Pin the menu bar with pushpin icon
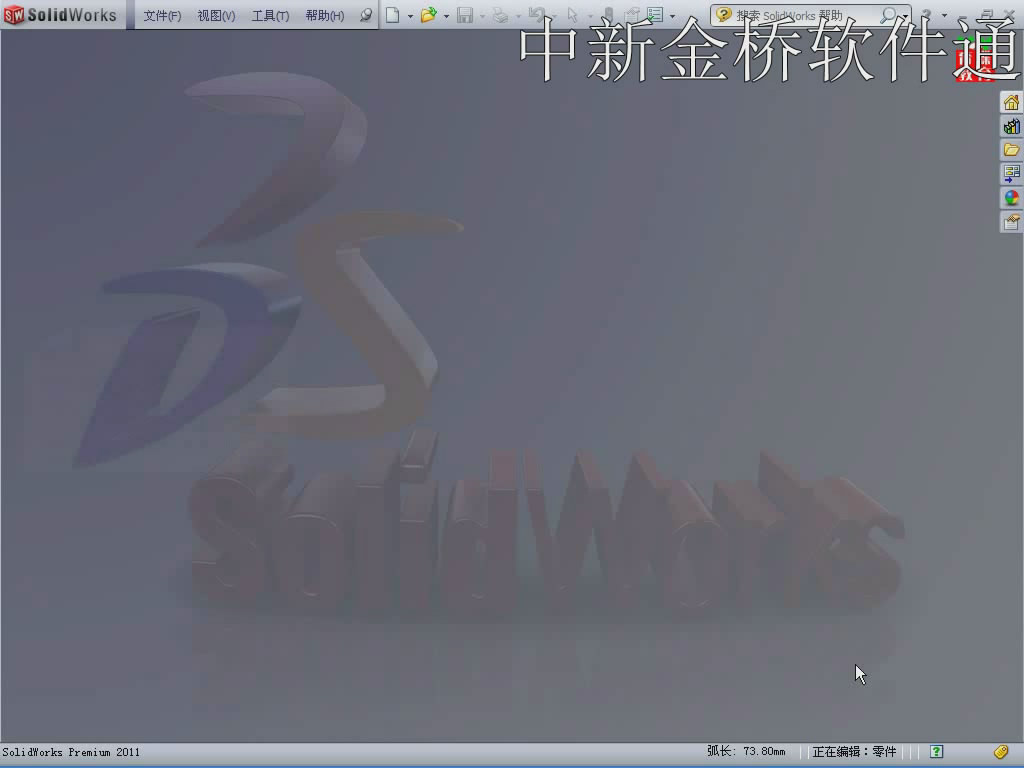 tap(366, 15)
